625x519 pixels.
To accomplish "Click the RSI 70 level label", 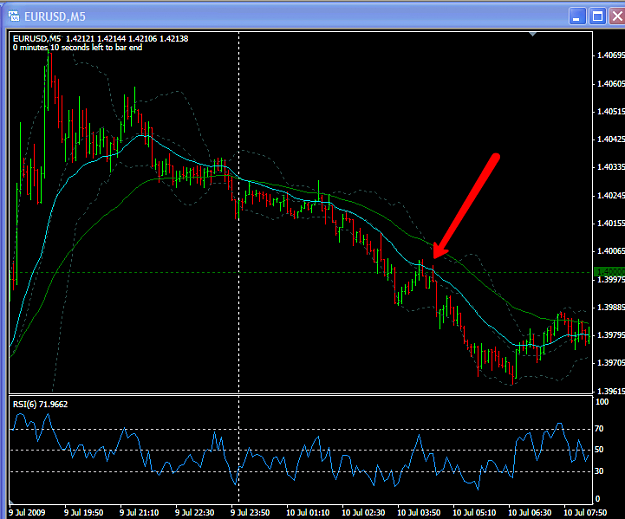I will (599, 429).
